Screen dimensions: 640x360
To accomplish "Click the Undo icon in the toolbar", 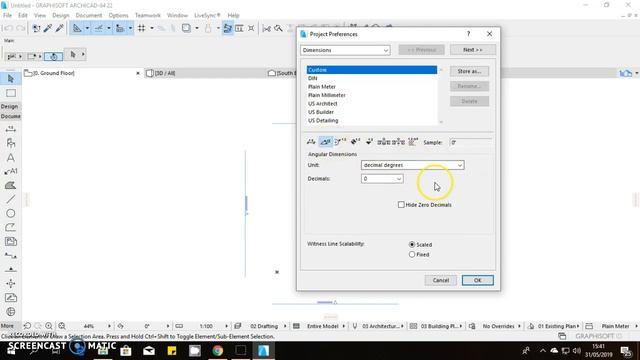I will tap(8, 28).
